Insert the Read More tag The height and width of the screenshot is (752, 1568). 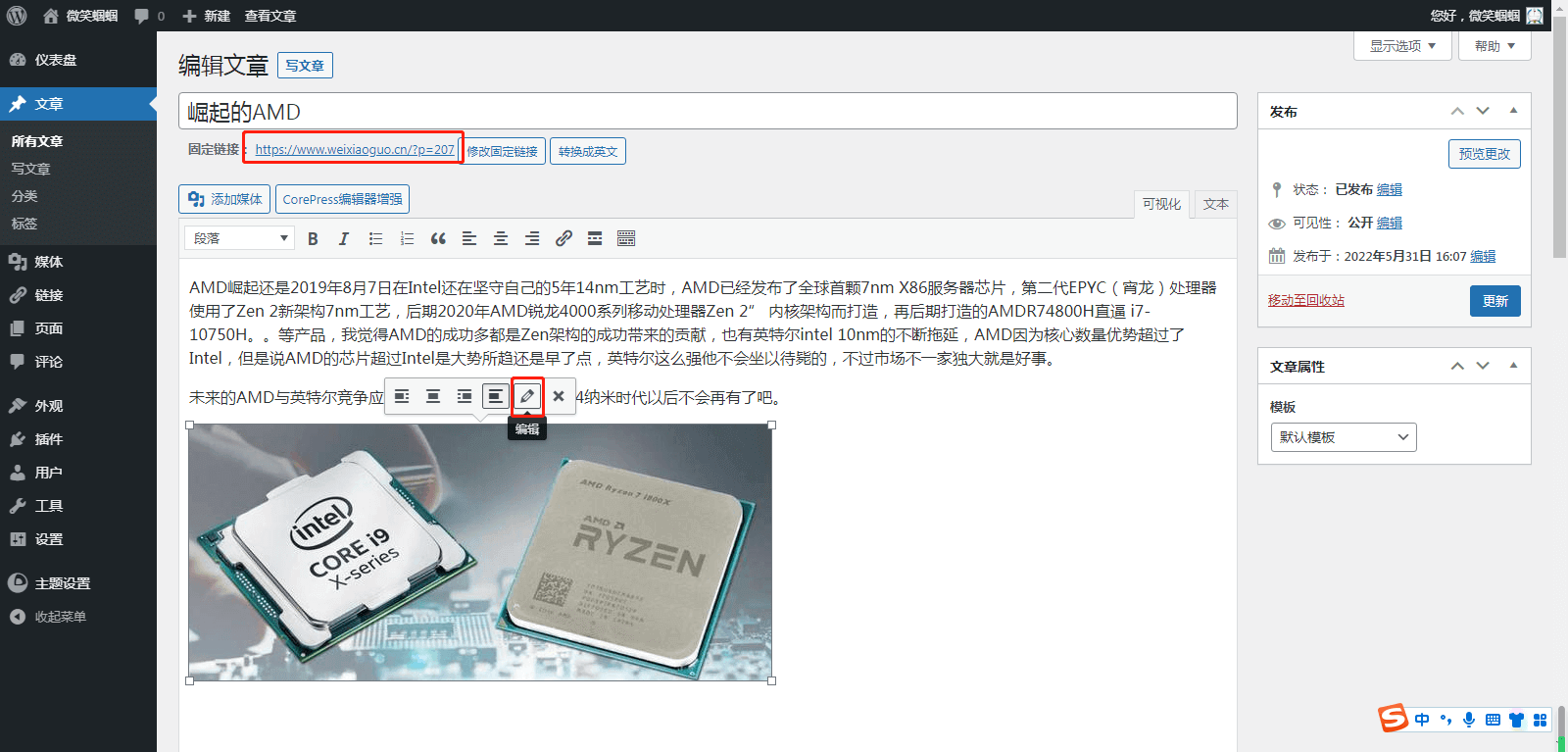(595, 238)
